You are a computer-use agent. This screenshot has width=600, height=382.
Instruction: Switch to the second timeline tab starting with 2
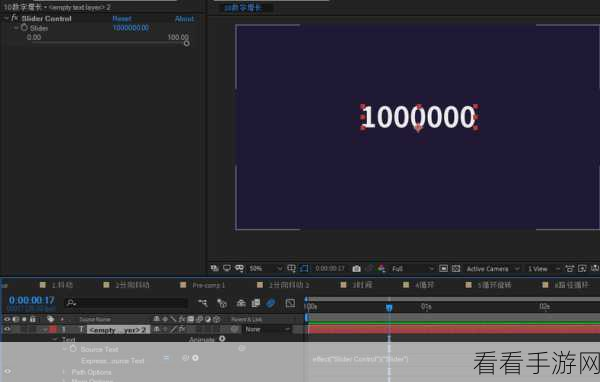tap(132, 285)
